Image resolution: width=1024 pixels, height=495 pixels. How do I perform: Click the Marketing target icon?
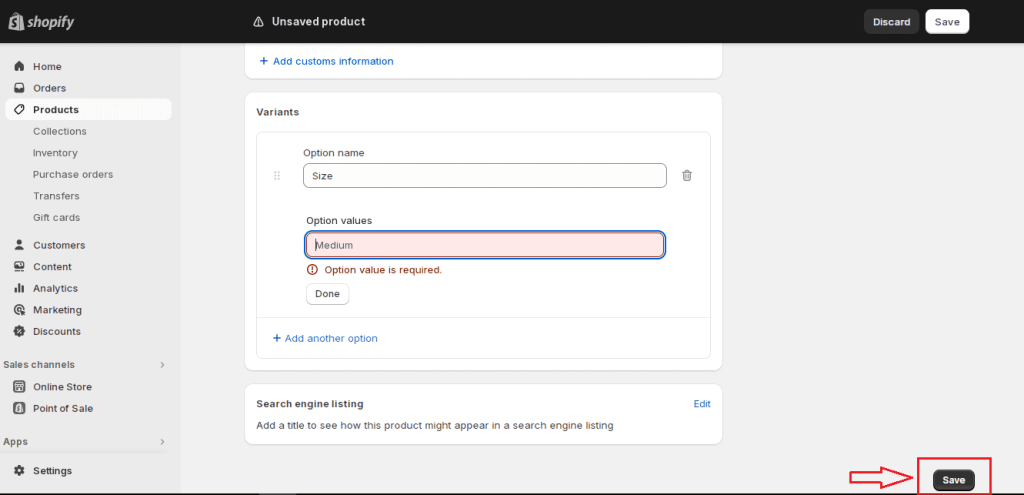point(20,310)
